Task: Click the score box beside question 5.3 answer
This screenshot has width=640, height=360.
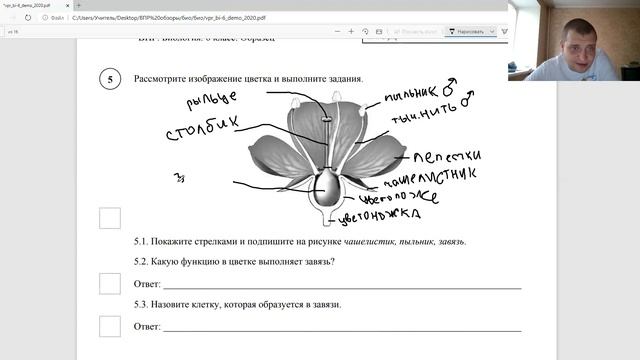Action: coord(110,326)
